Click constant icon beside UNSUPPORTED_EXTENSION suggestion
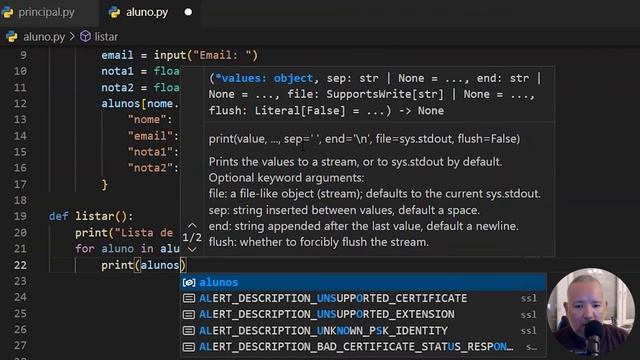Screen dimensions: 640x360 pyautogui.click(x=189, y=314)
